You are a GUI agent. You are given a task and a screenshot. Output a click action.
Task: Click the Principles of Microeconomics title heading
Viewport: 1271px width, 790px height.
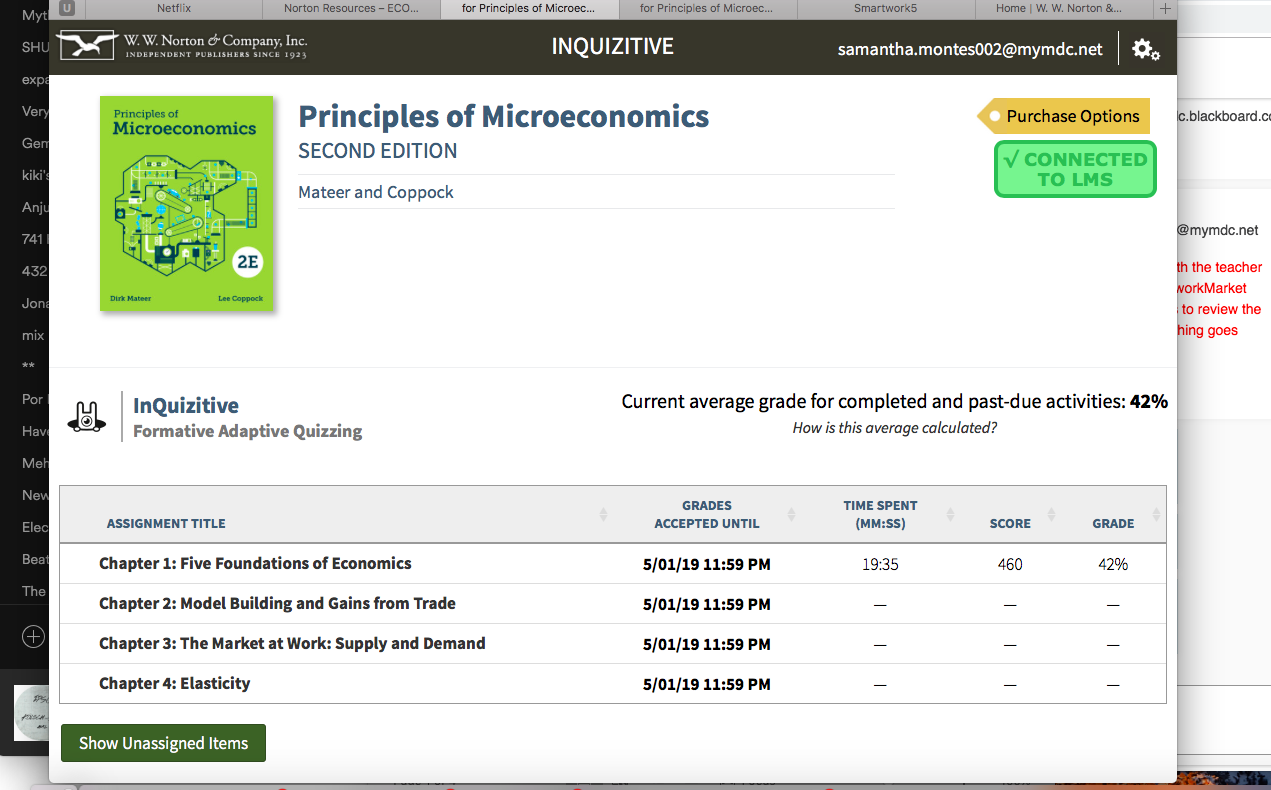(504, 116)
